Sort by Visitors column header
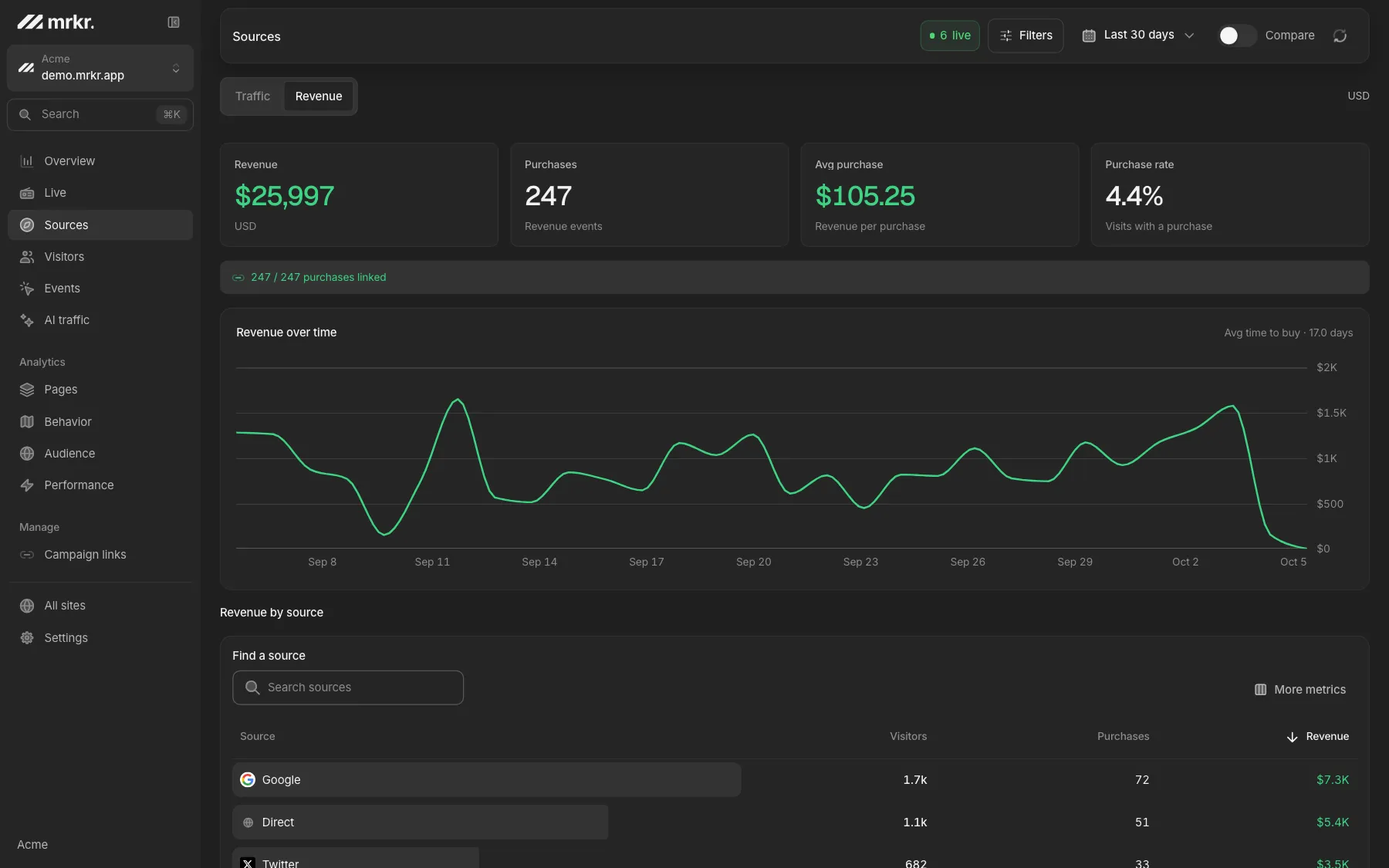The height and width of the screenshot is (868, 1389). 908,737
